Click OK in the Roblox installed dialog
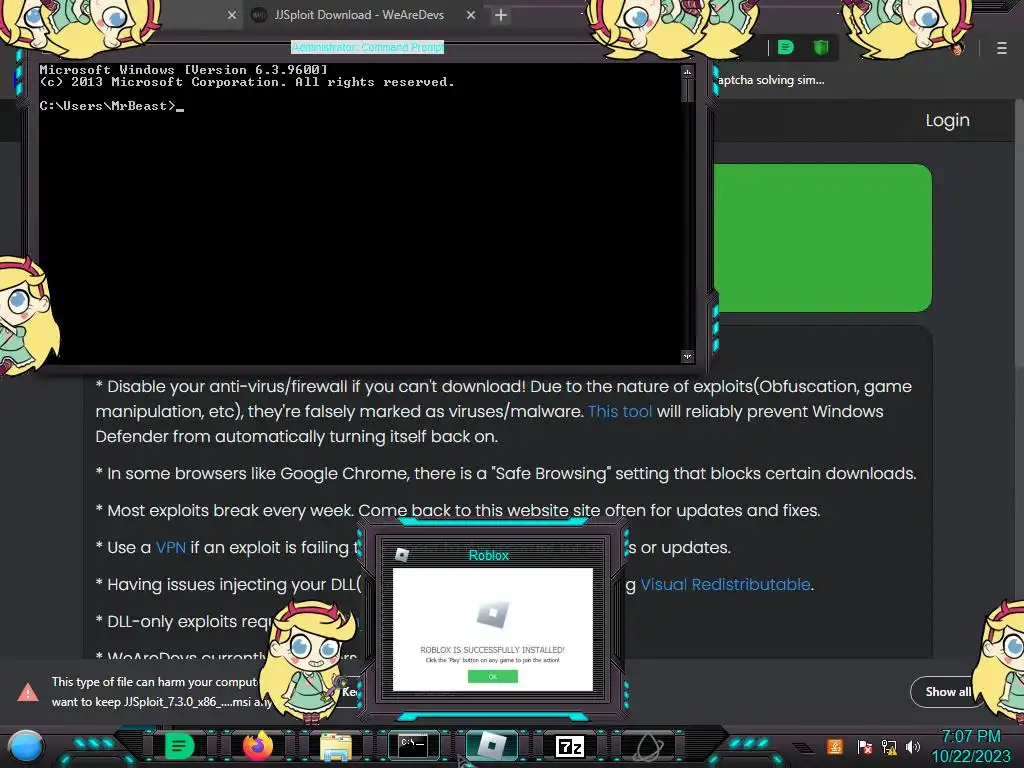This screenshot has height=768, width=1024. (x=492, y=677)
